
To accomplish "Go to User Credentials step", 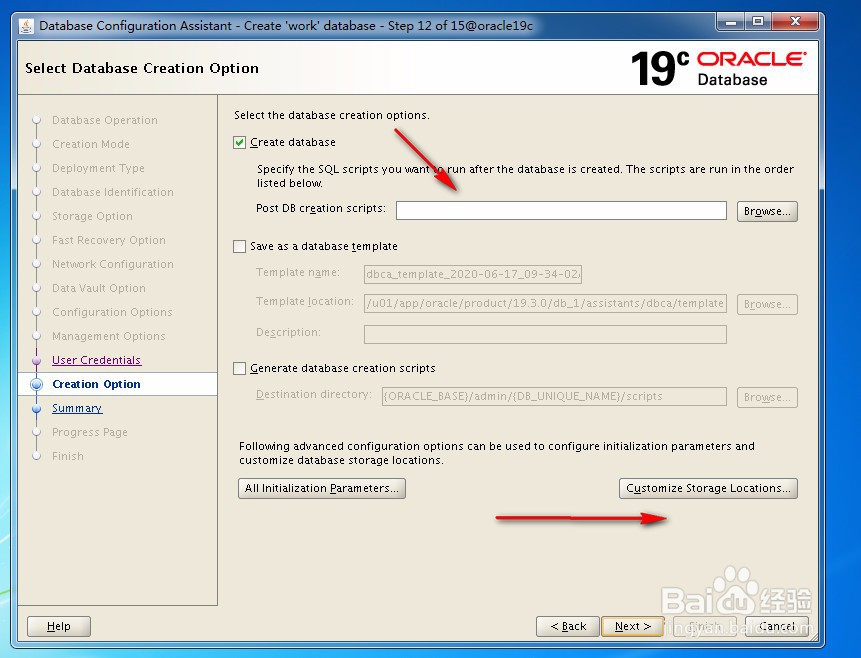I will pyautogui.click(x=97, y=360).
